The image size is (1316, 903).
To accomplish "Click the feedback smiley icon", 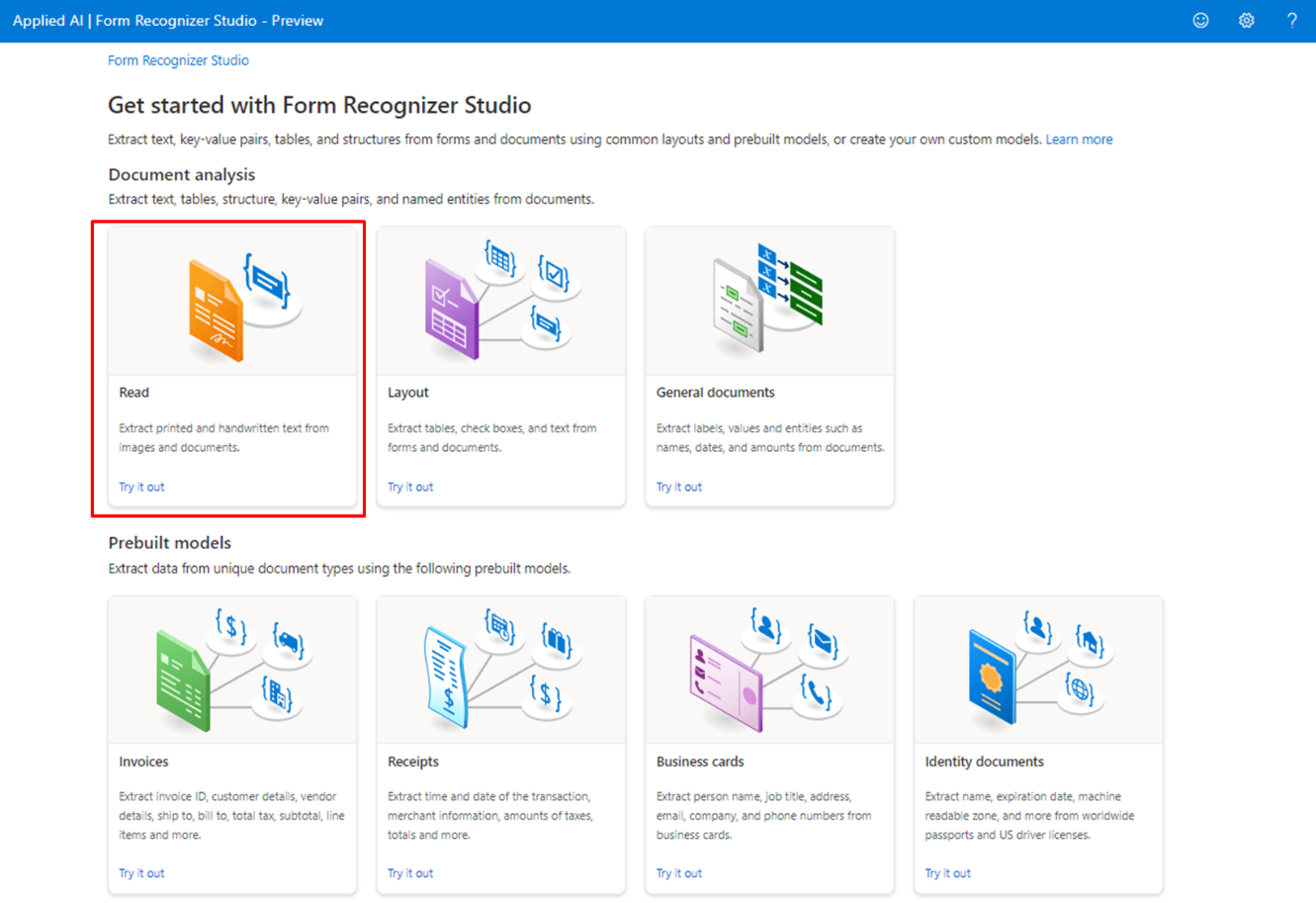I will point(1200,20).
